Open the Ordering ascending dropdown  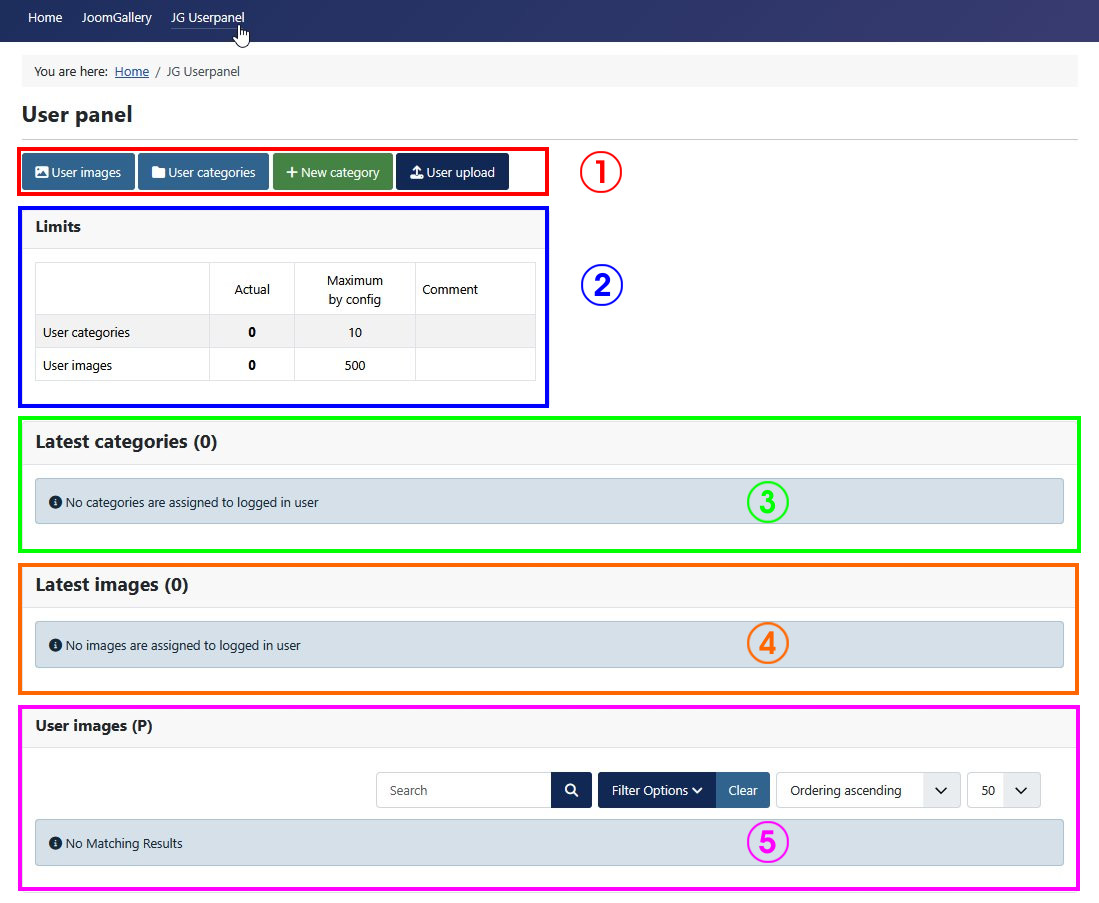[868, 790]
